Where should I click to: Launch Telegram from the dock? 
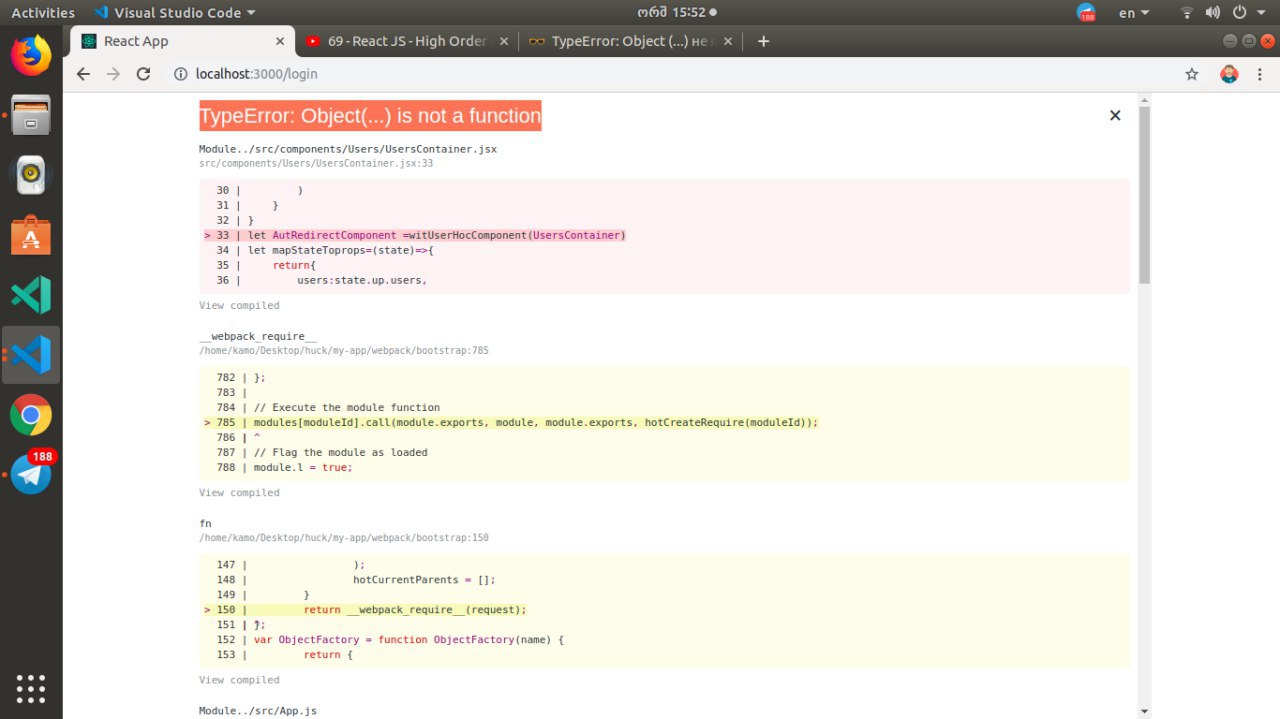(x=31, y=474)
